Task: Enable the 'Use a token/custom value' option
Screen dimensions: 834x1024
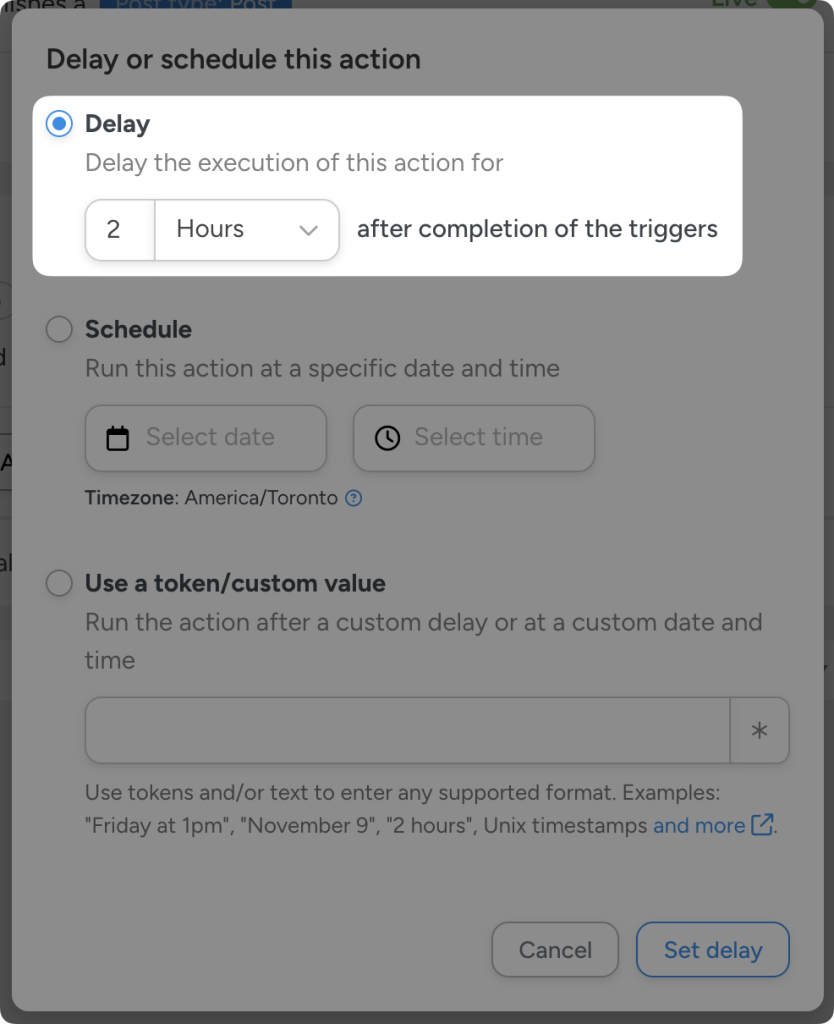Action: tap(59, 583)
